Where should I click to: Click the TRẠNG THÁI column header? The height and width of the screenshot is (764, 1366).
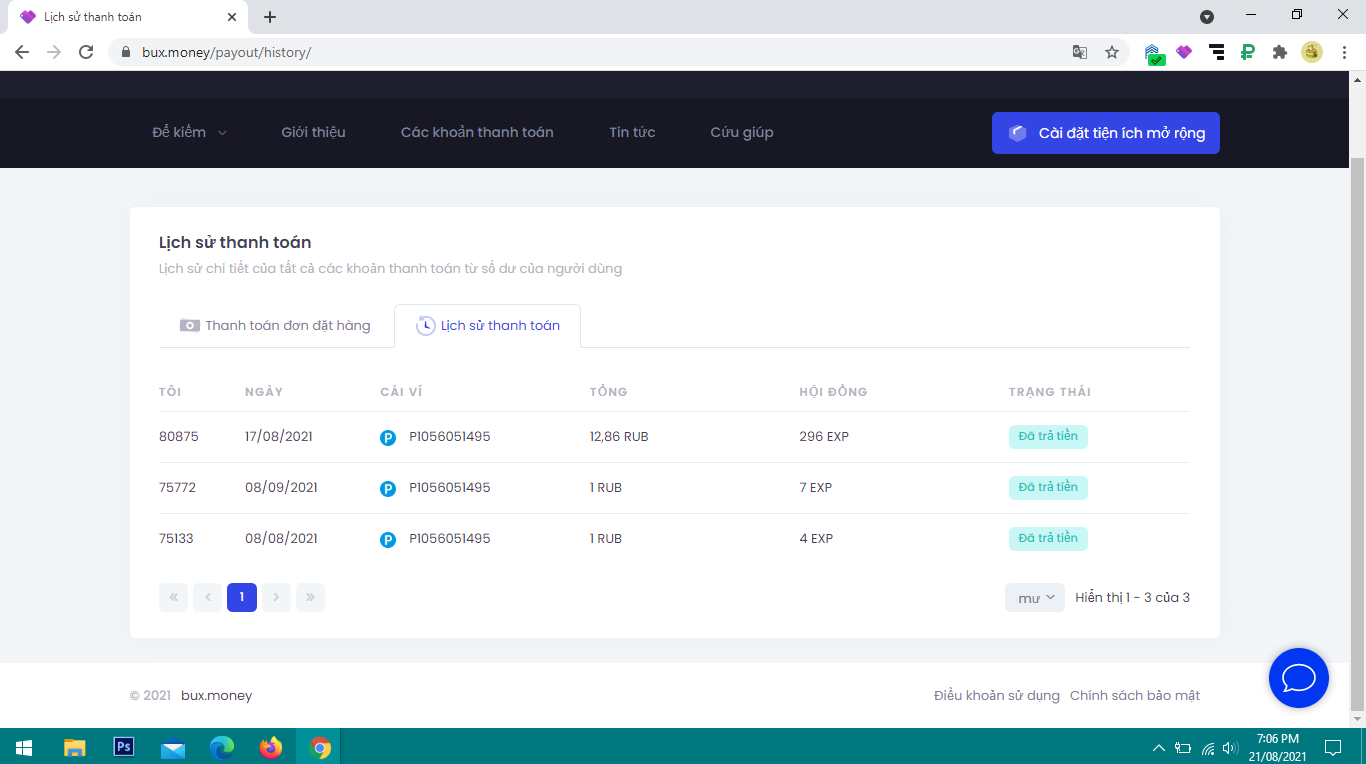pyautogui.click(x=1050, y=392)
